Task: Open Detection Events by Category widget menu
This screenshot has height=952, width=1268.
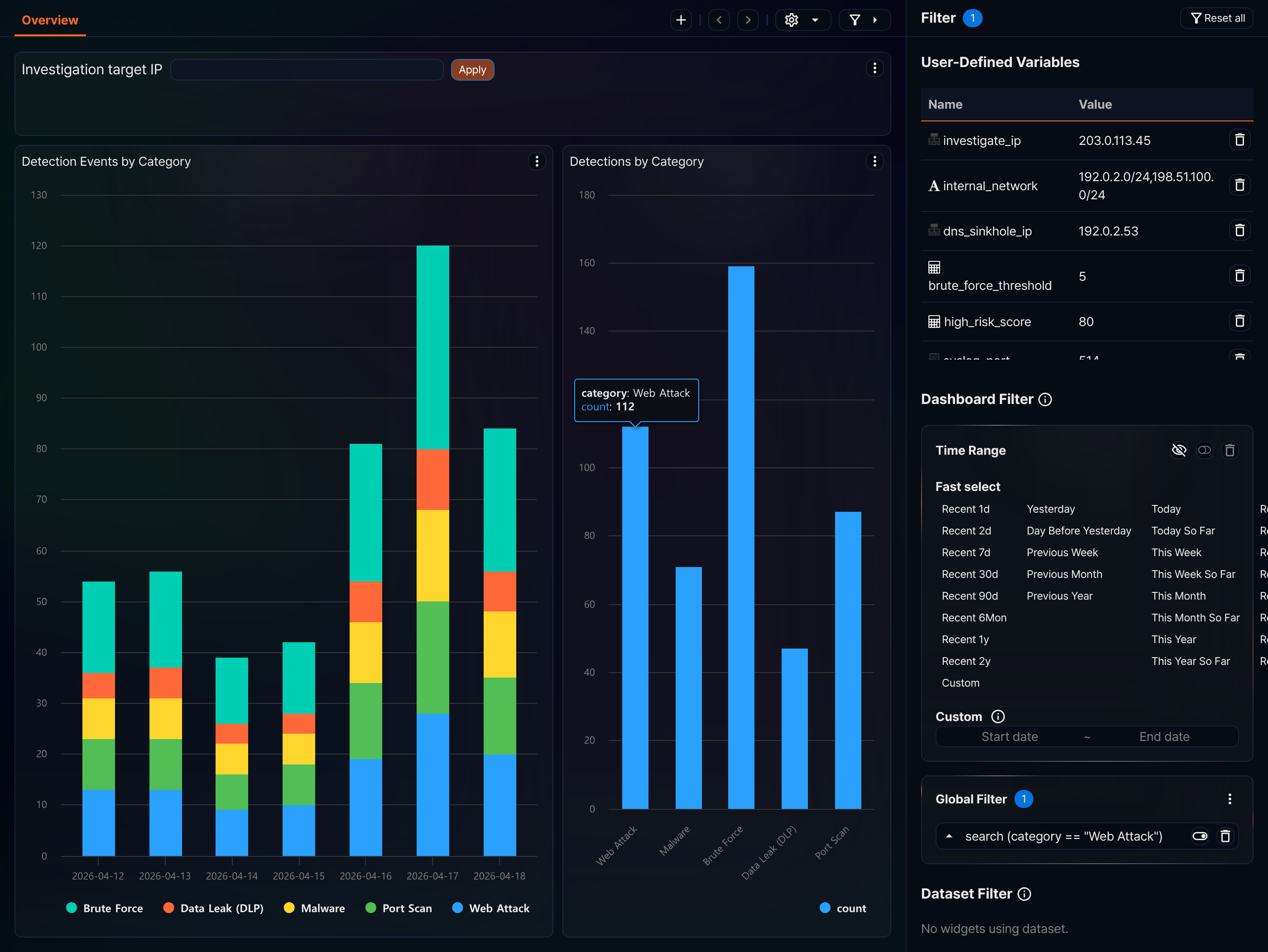Action: (x=537, y=162)
